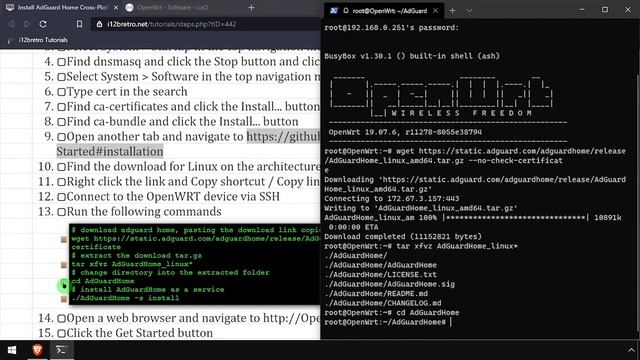Viewport: 640px width, 360px height.
Task: Open a new browser tab
Action: [x=251, y=7]
